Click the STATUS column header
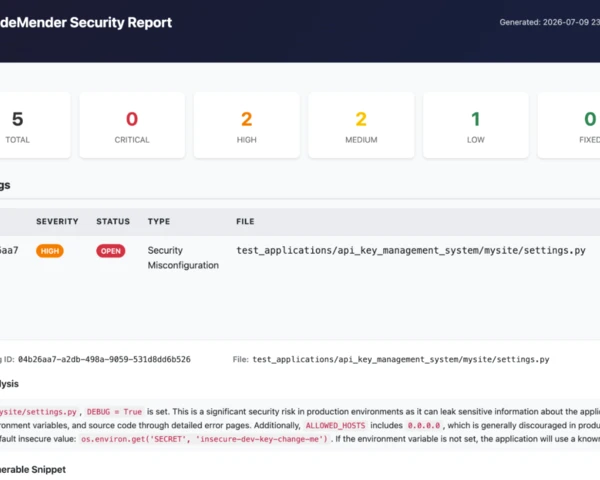 113,221
